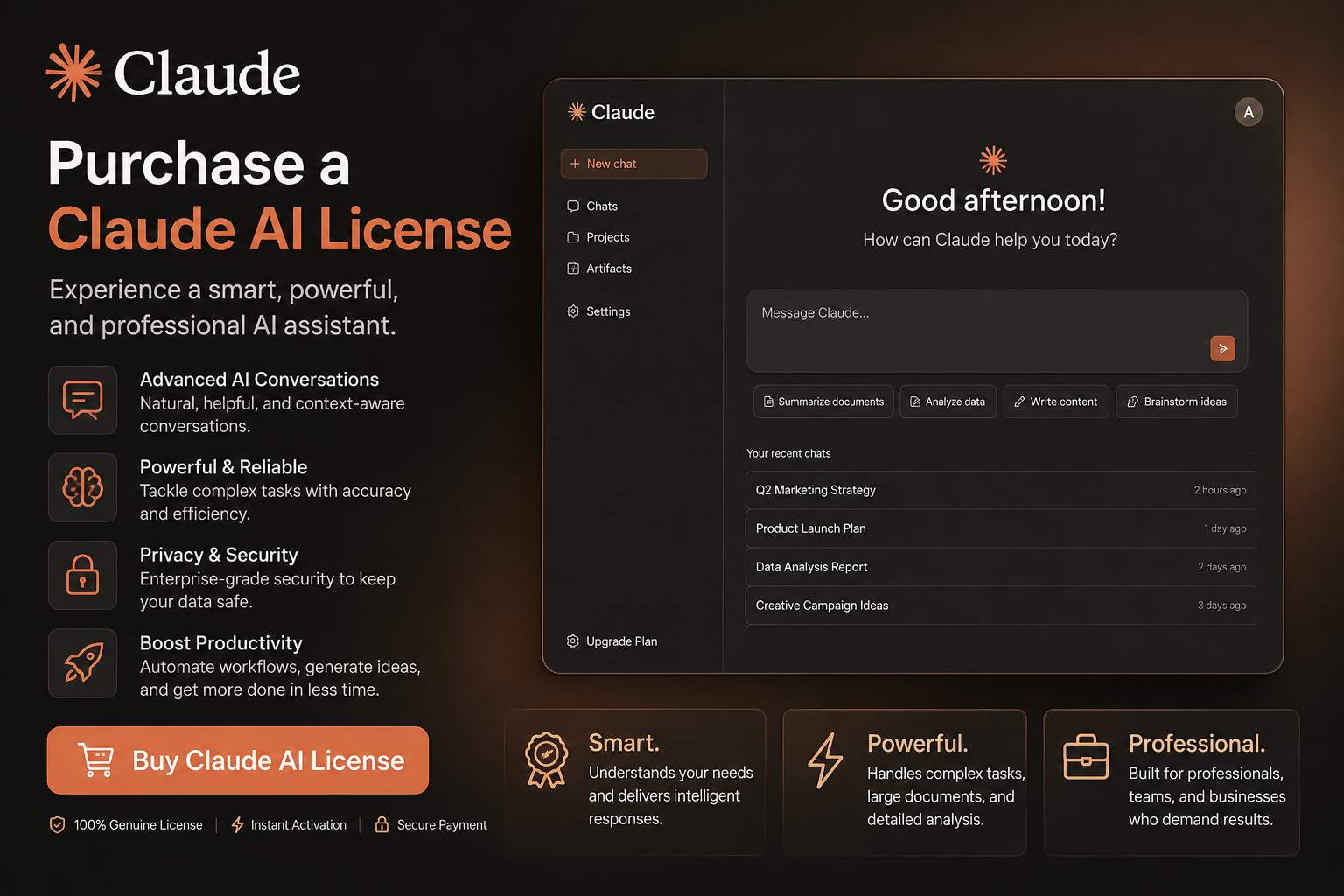Click the starburst icon above Good afternoon

pyautogui.click(x=993, y=160)
